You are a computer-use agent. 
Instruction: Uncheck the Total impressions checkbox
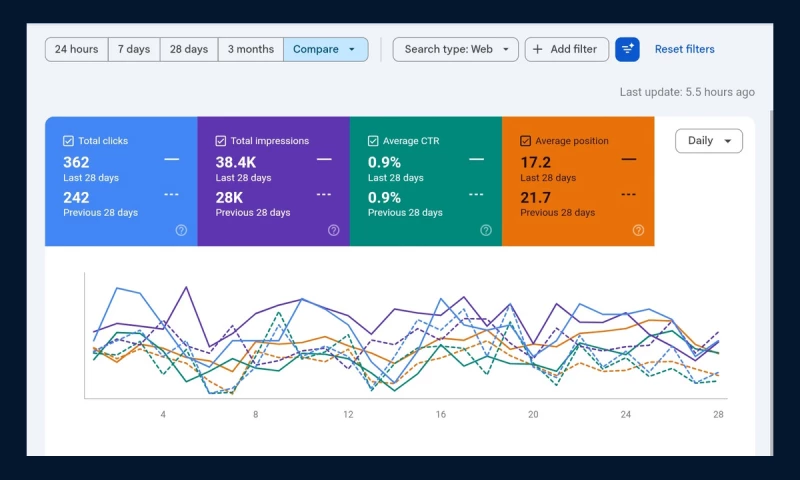[220, 141]
